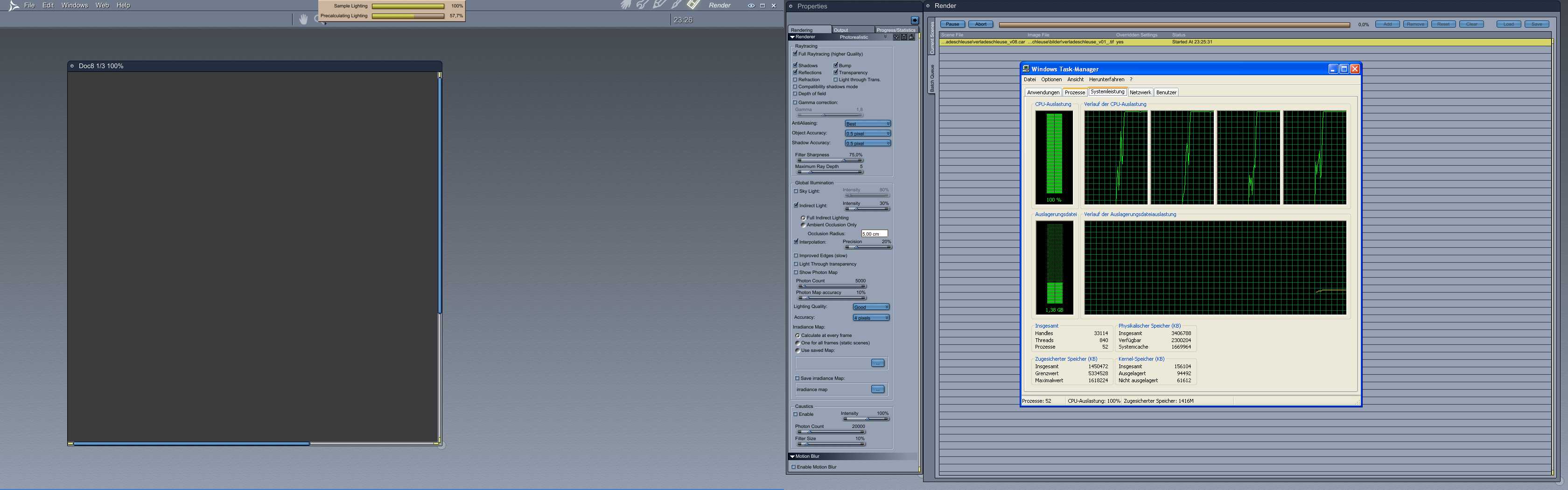The image size is (1568, 490).
Task: Collapse the Motion Blur section triangle
Action: 792,456
